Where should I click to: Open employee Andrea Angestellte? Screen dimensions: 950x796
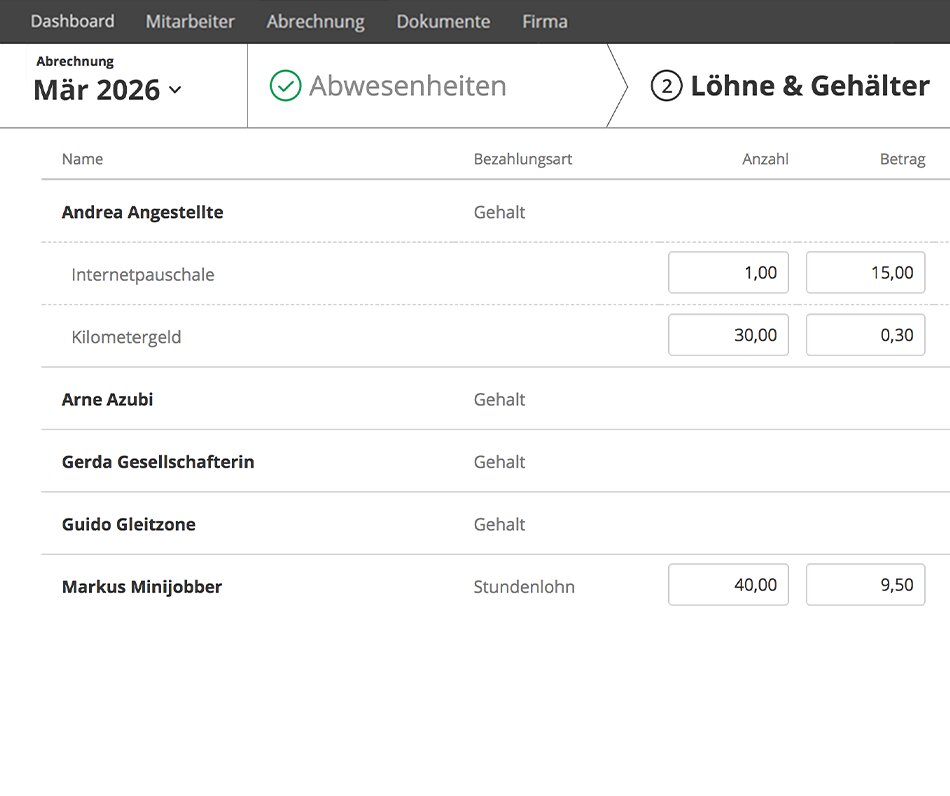tap(142, 212)
